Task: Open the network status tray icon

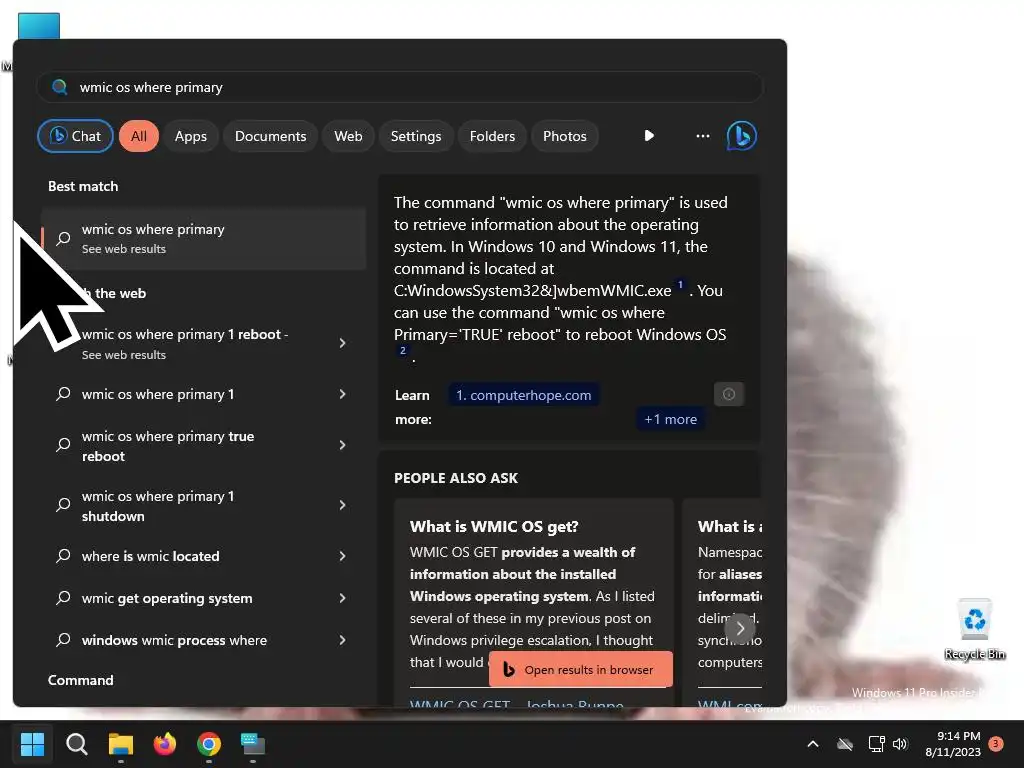Action: [876, 744]
